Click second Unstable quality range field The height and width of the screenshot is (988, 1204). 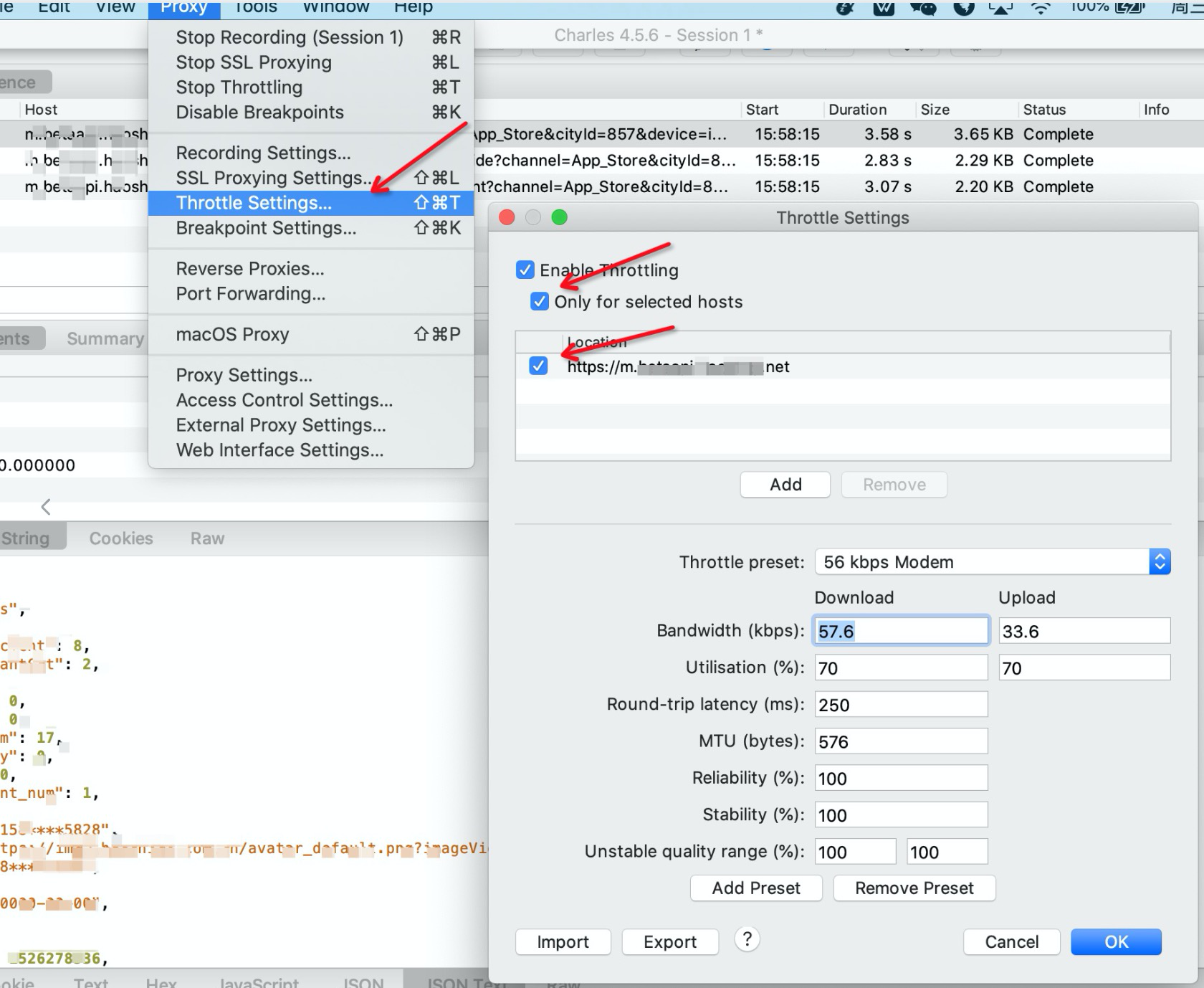point(947,852)
